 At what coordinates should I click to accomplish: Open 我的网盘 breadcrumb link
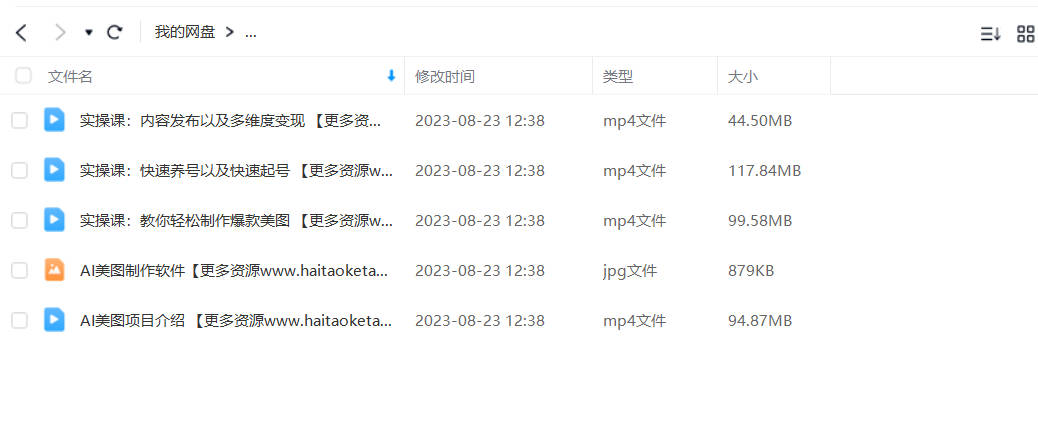185,32
